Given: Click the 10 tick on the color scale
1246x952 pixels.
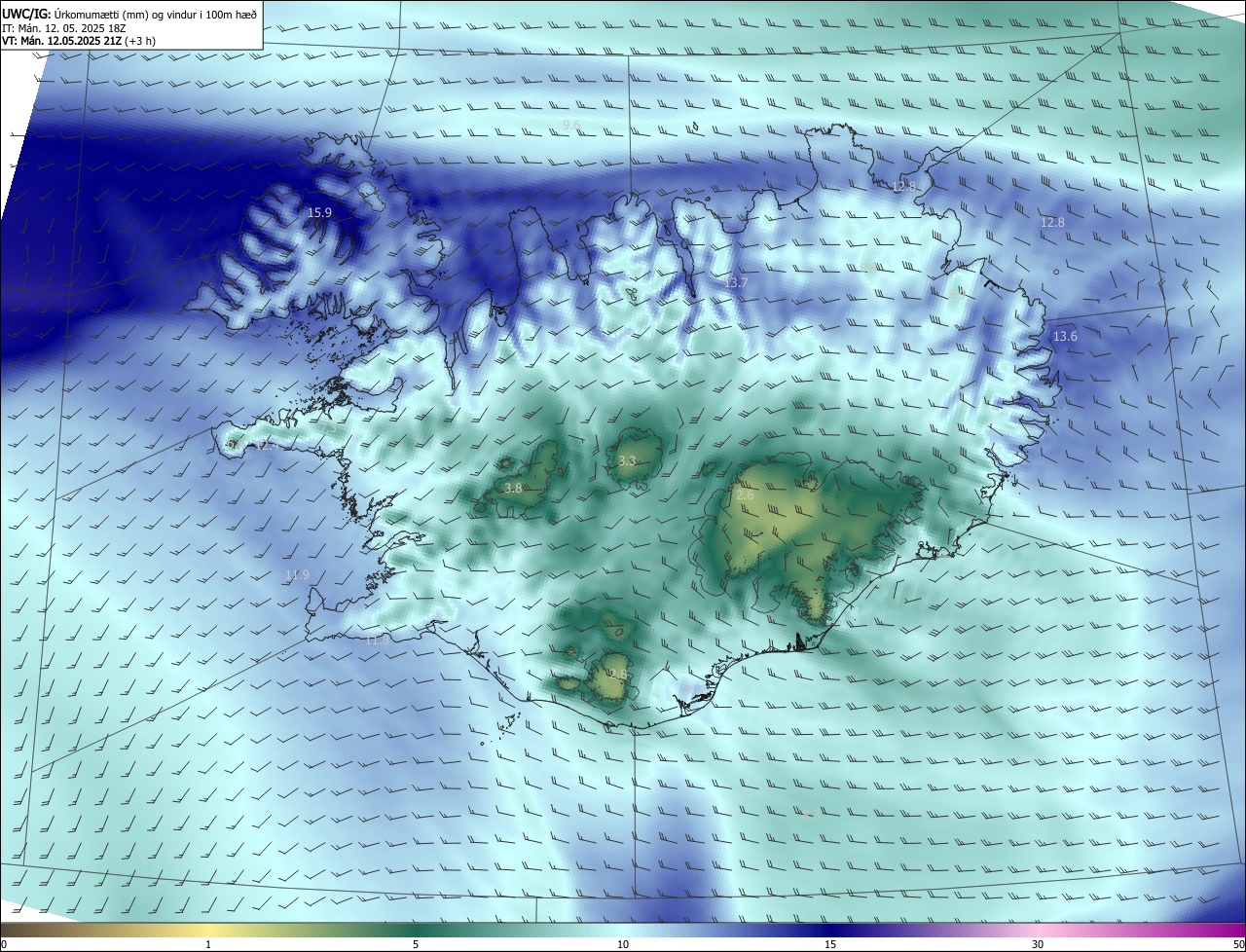Looking at the screenshot, I should coord(623,945).
